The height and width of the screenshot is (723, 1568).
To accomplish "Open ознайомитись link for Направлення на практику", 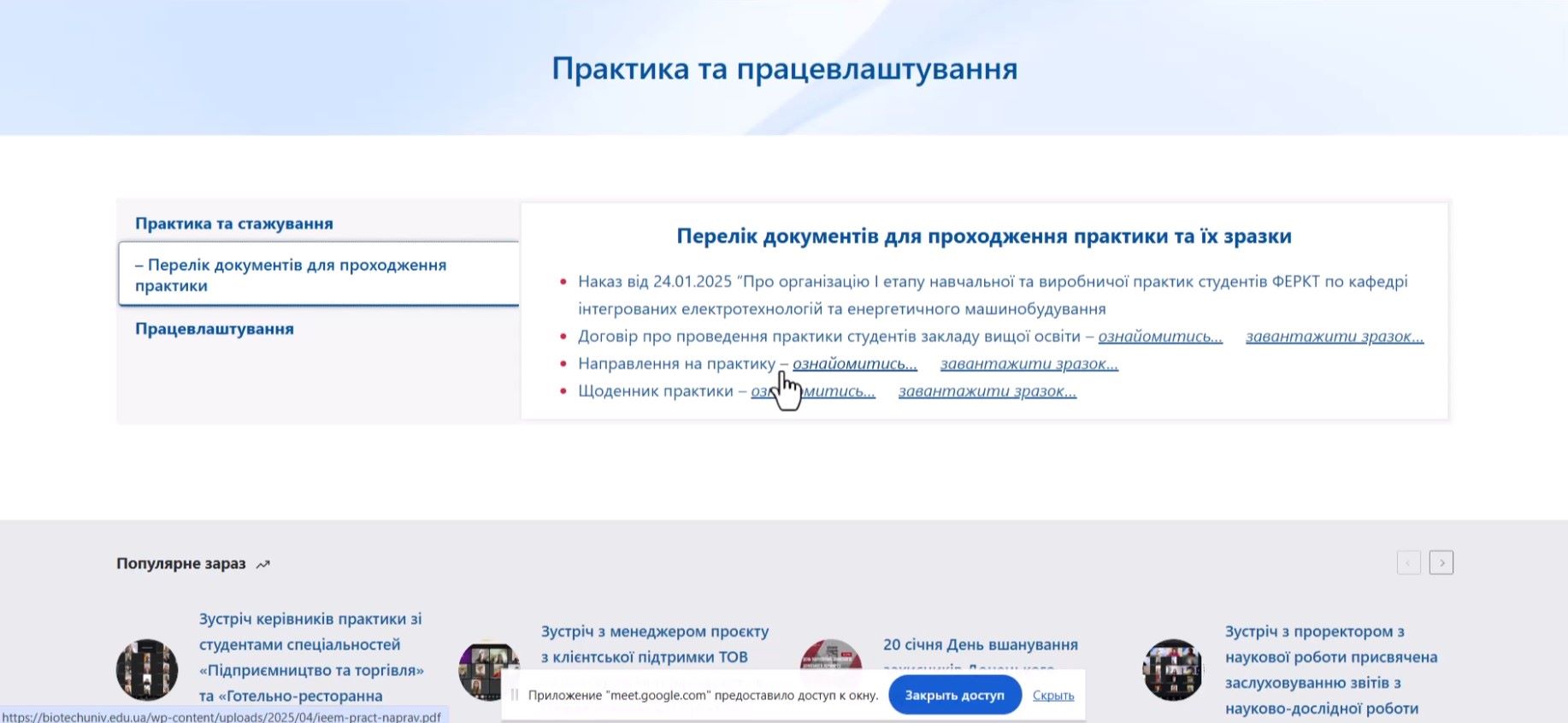I will click(x=854, y=364).
